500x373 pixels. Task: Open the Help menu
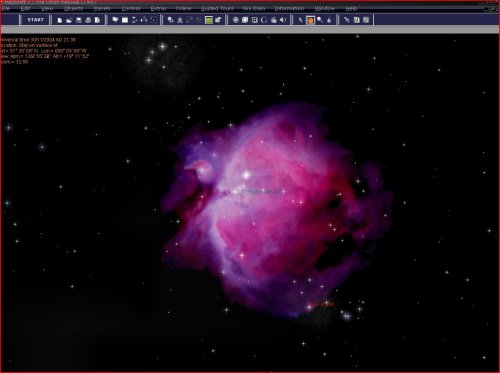tap(351, 8)
